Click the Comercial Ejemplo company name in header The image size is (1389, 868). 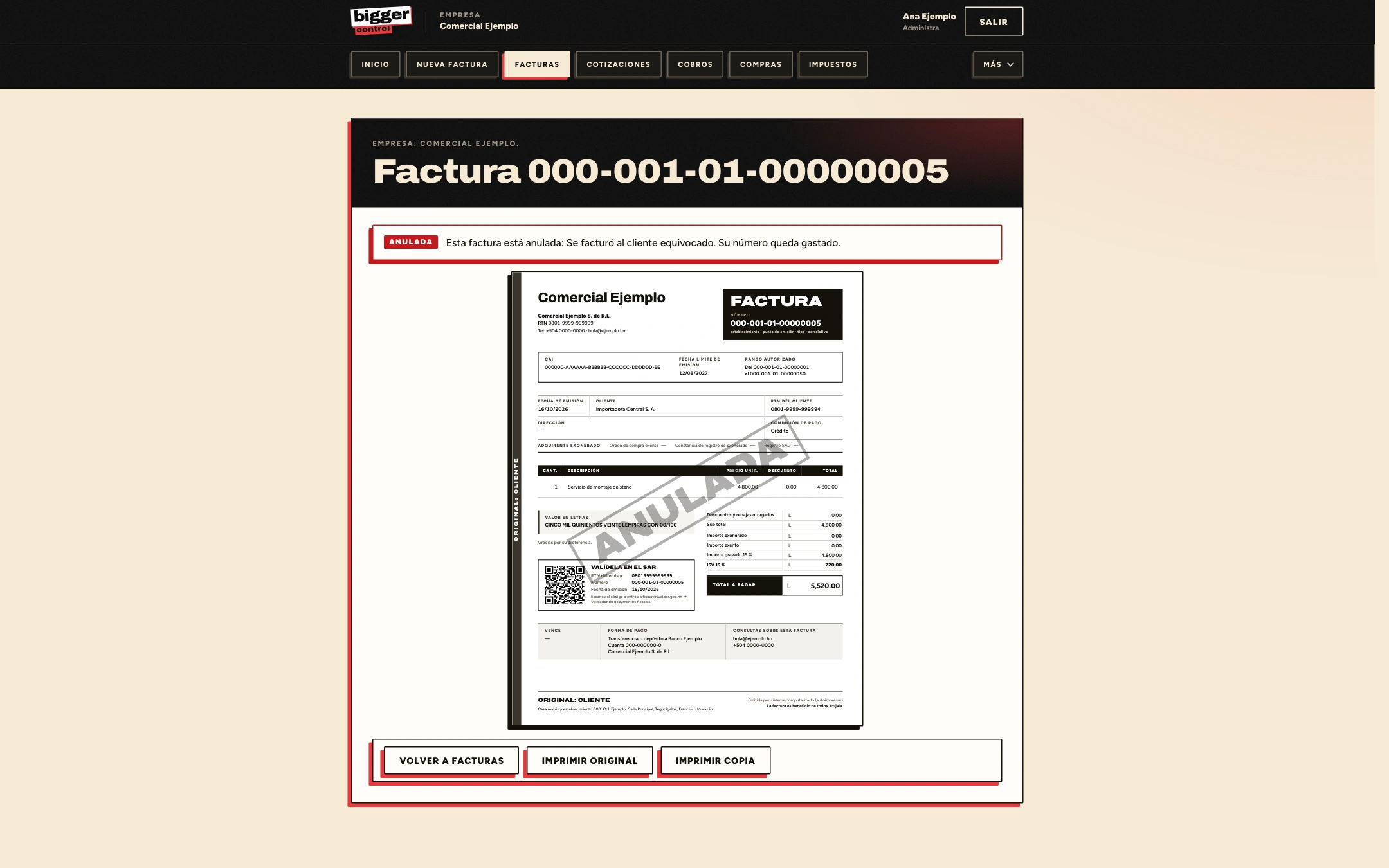tap(479, 26)
